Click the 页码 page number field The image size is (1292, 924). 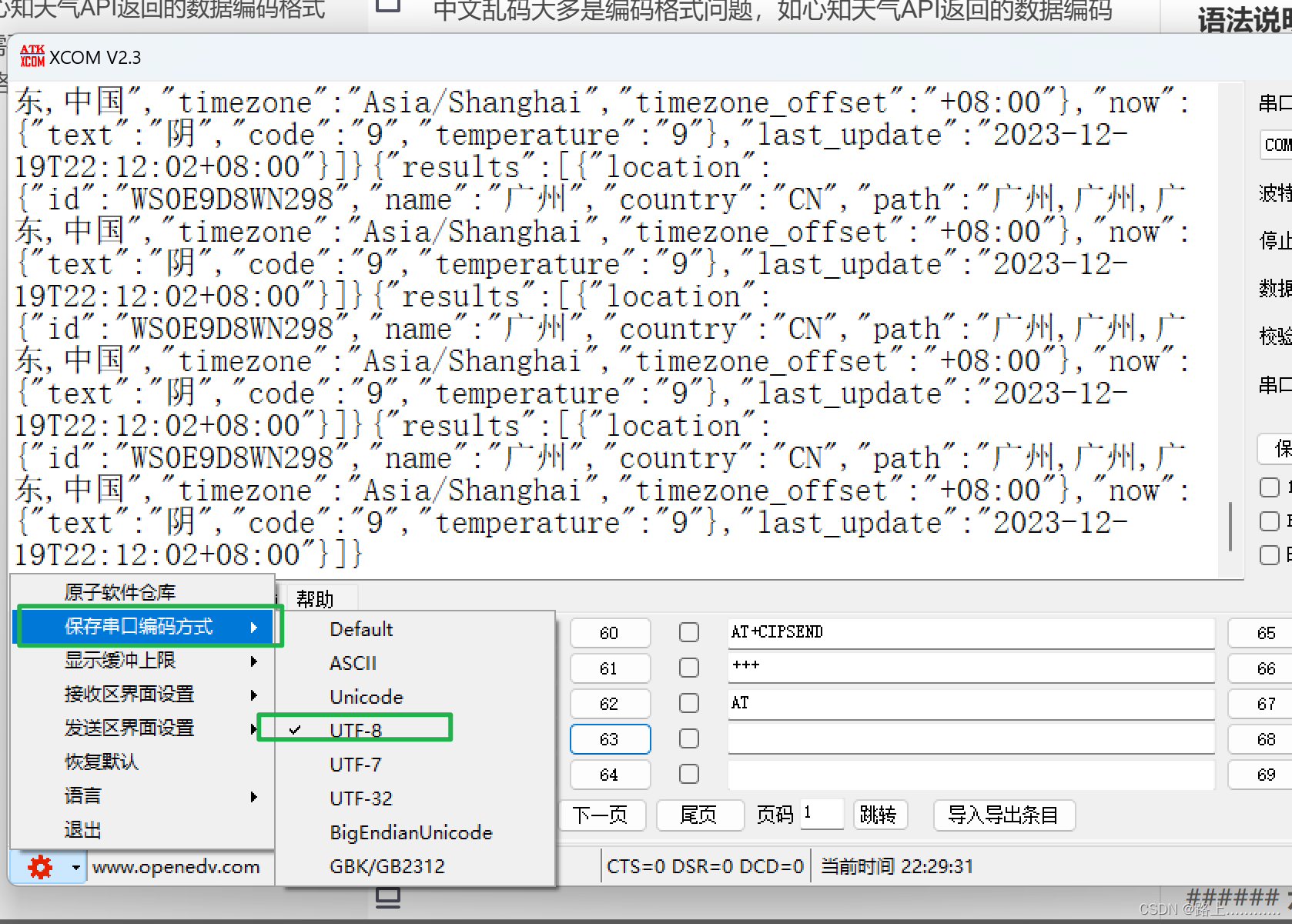pos(822,814)
